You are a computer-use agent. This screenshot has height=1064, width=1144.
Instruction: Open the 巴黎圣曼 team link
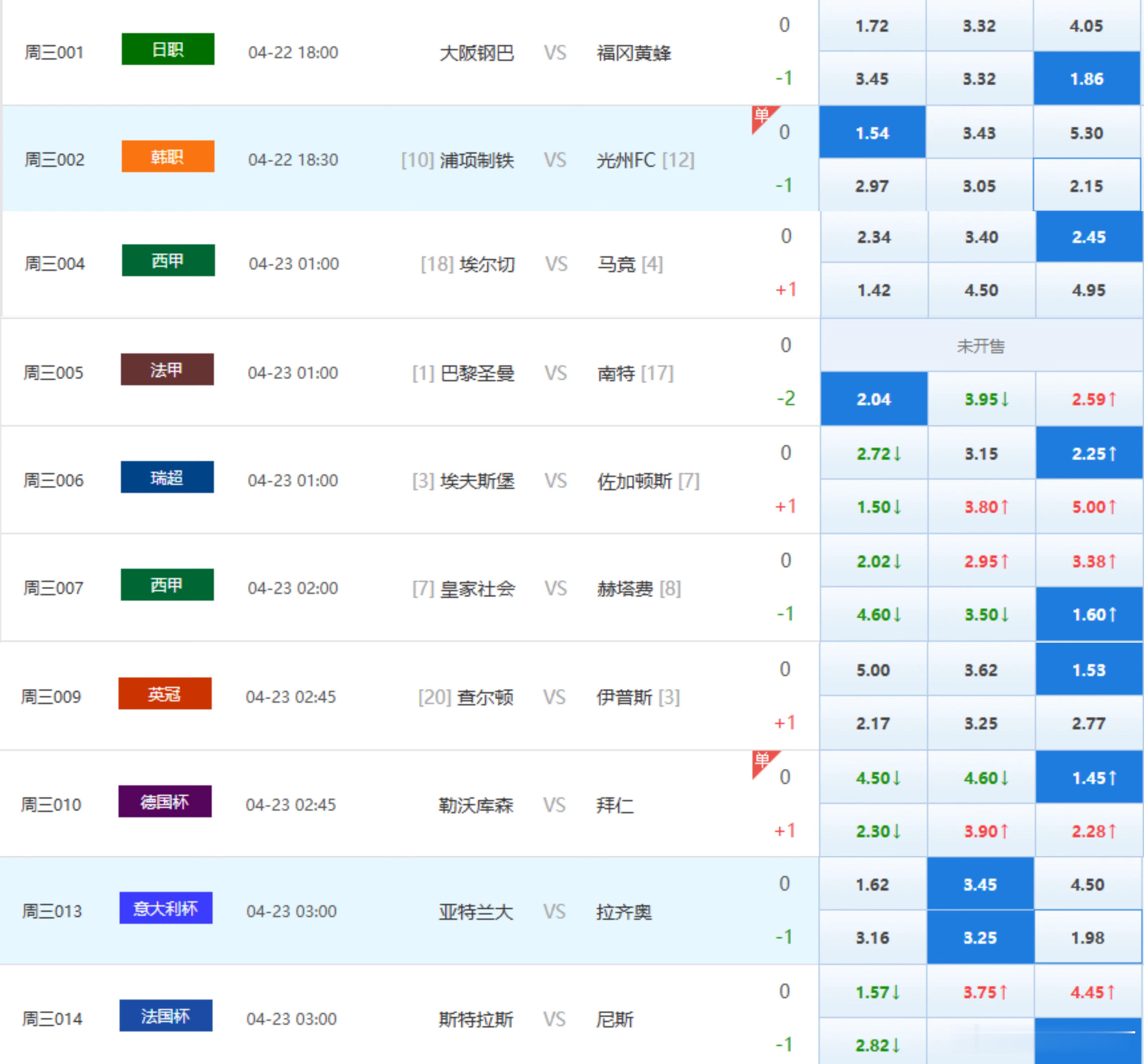[477, 373]
